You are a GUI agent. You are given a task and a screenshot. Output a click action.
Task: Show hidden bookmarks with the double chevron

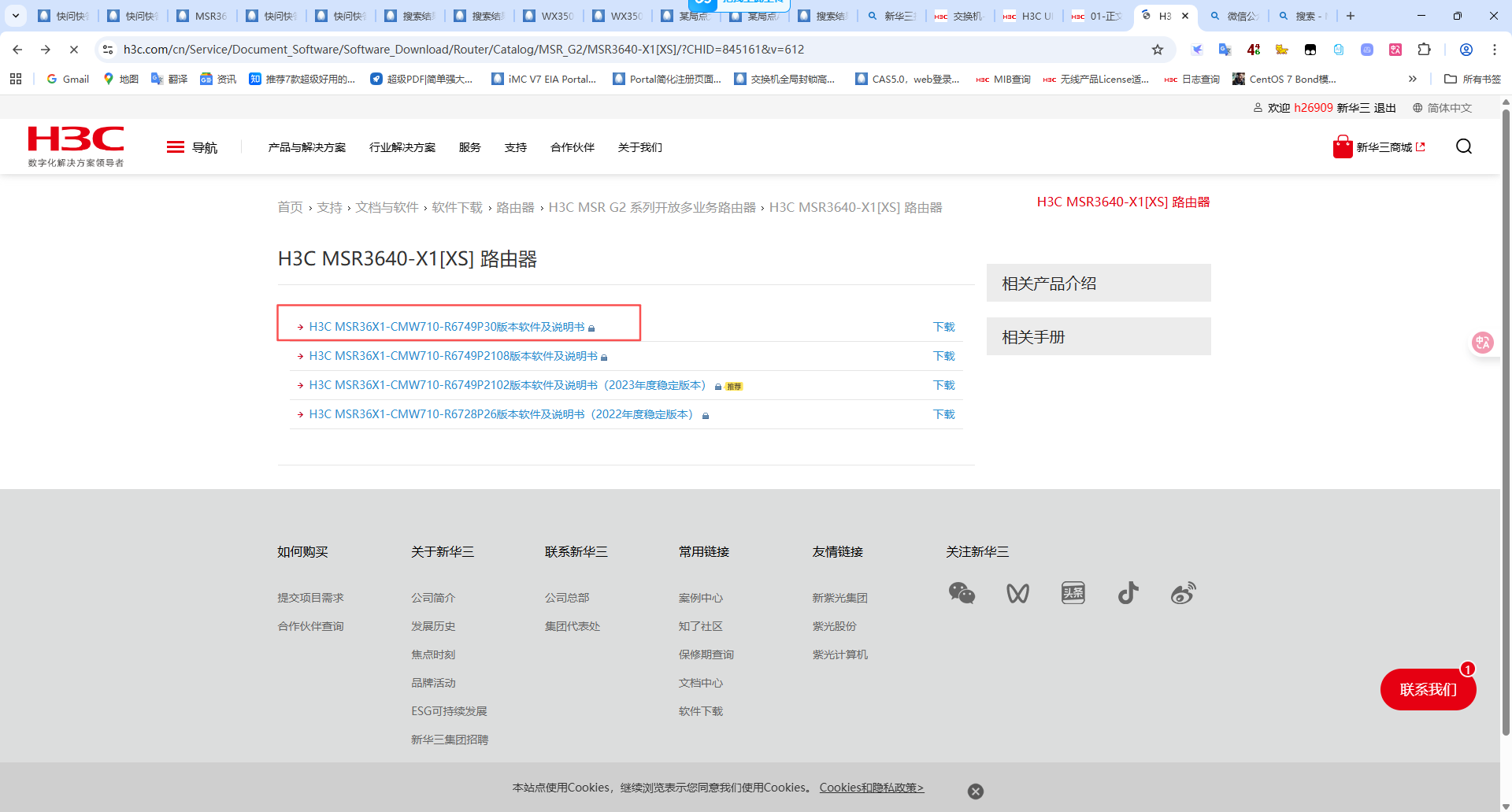[x=1413, y=79]
